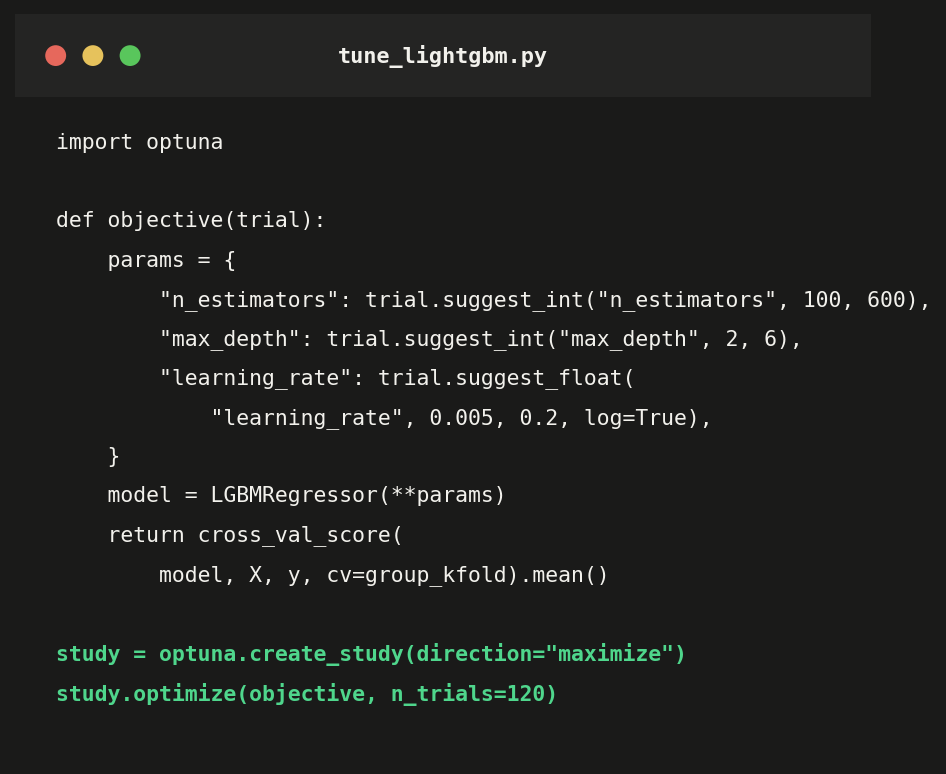Screen dimensions: 946x774
Task: Click the highlighted optuna.create_study line
Action: [x=371, y=654]
